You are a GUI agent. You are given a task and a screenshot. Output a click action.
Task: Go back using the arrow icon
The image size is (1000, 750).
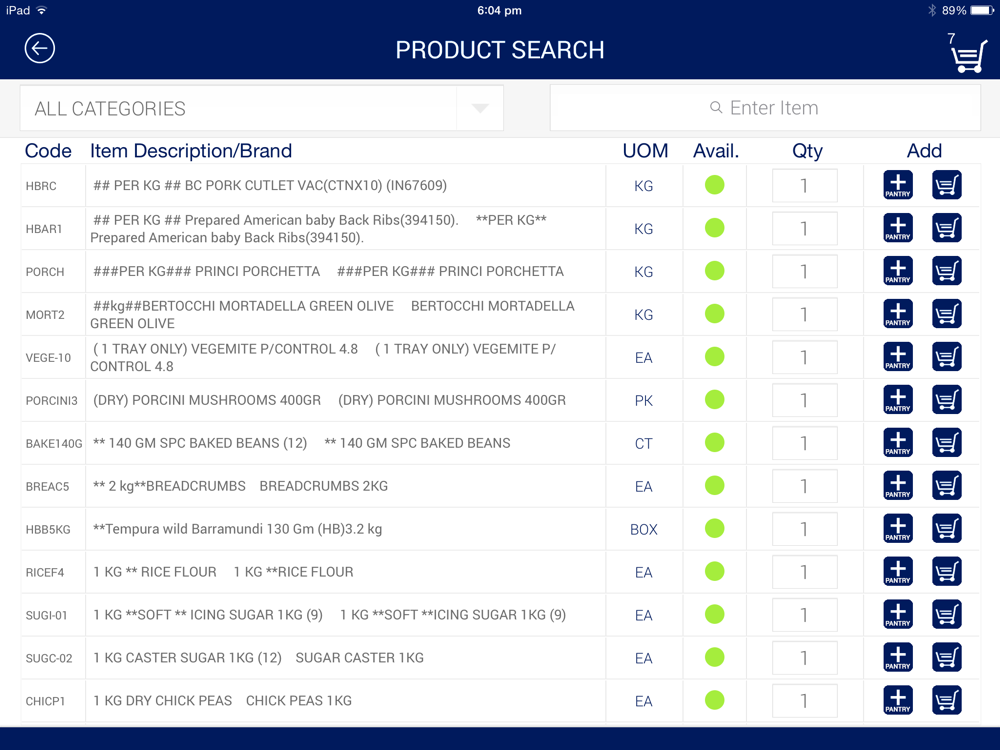click(x=40, y=48)
